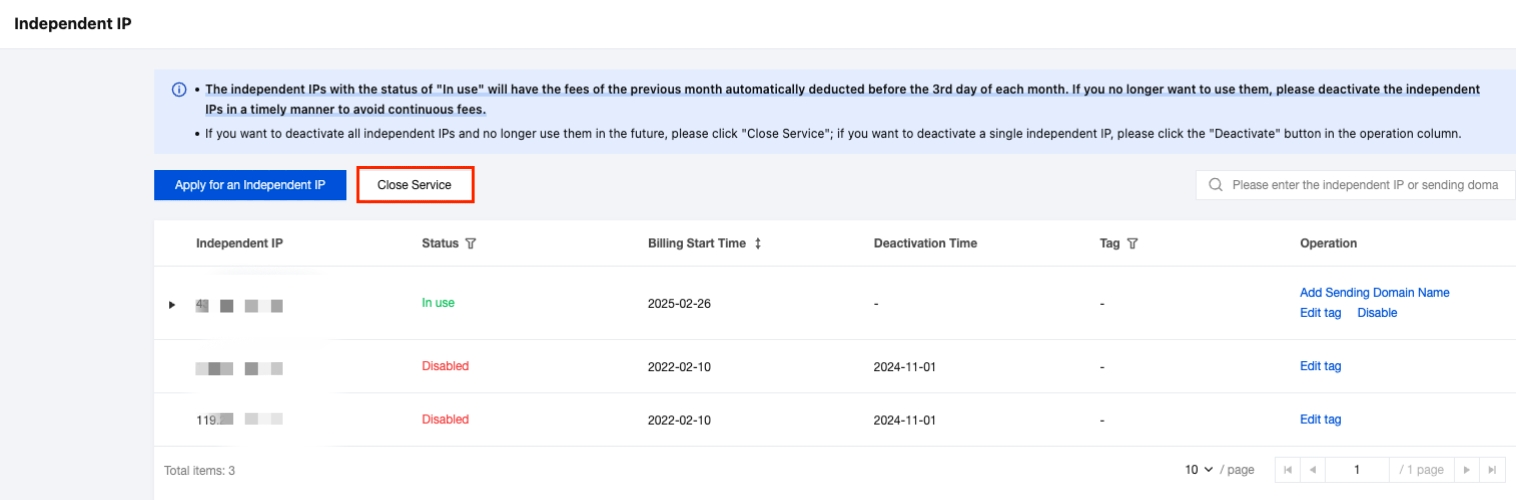The image size is (1516, 500).
Task: Go to the first page
Action: click(x=1288, y=470)
